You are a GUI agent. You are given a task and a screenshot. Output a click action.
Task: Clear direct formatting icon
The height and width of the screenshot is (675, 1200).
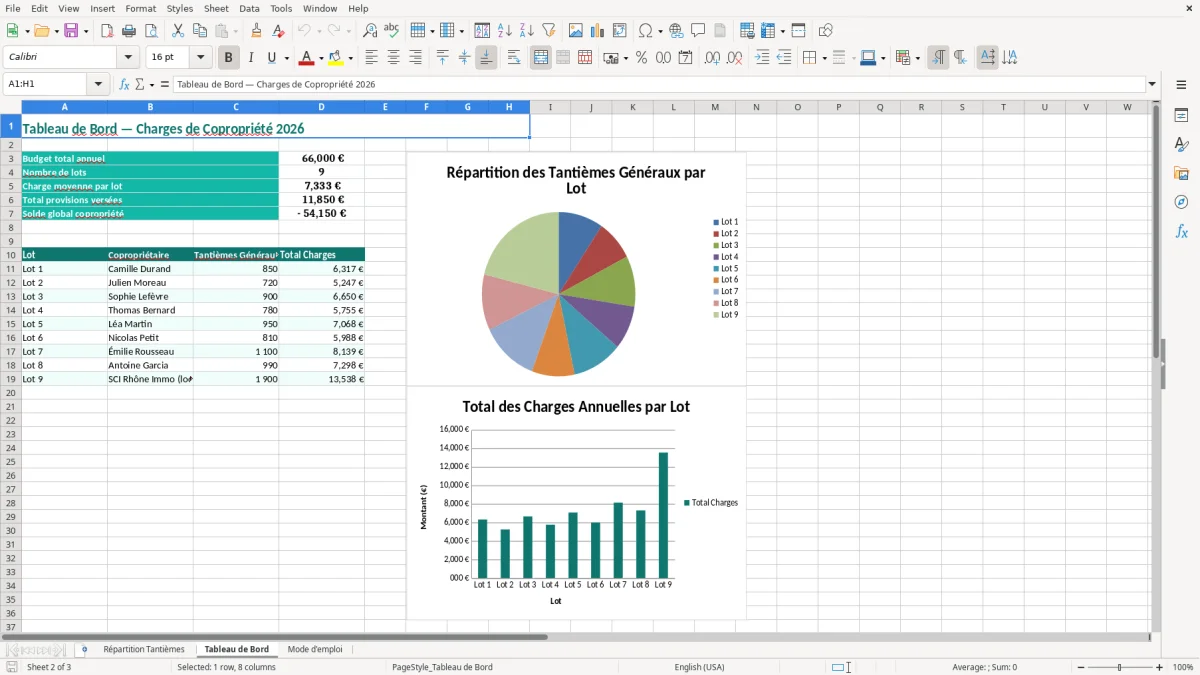point(277,31)
